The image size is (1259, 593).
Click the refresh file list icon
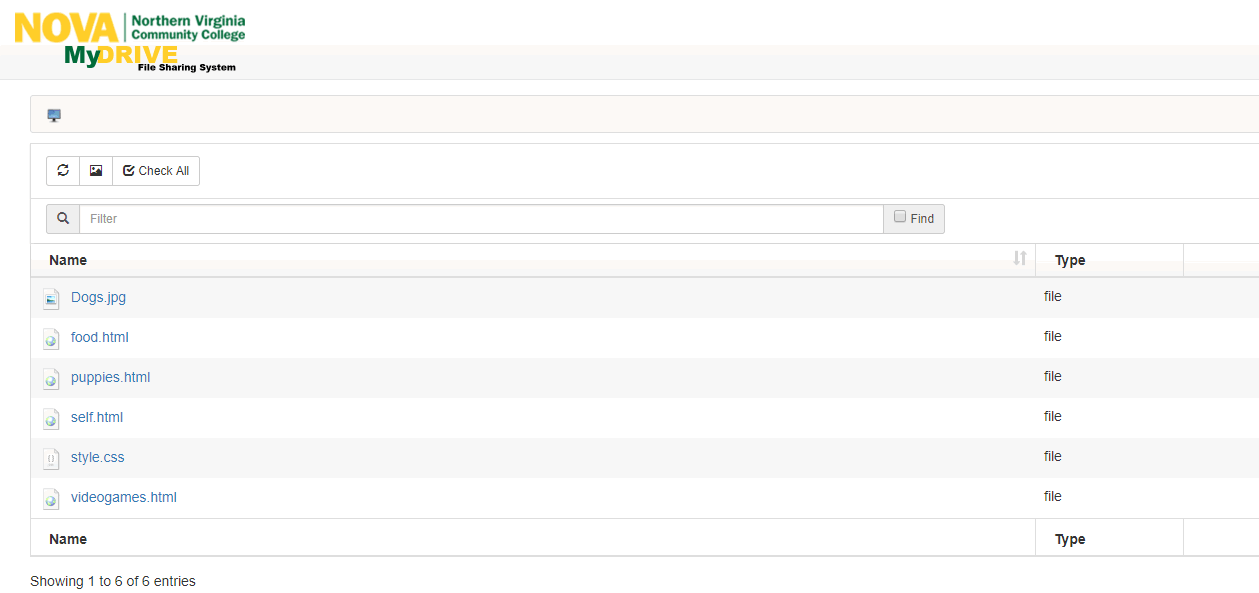63,170
